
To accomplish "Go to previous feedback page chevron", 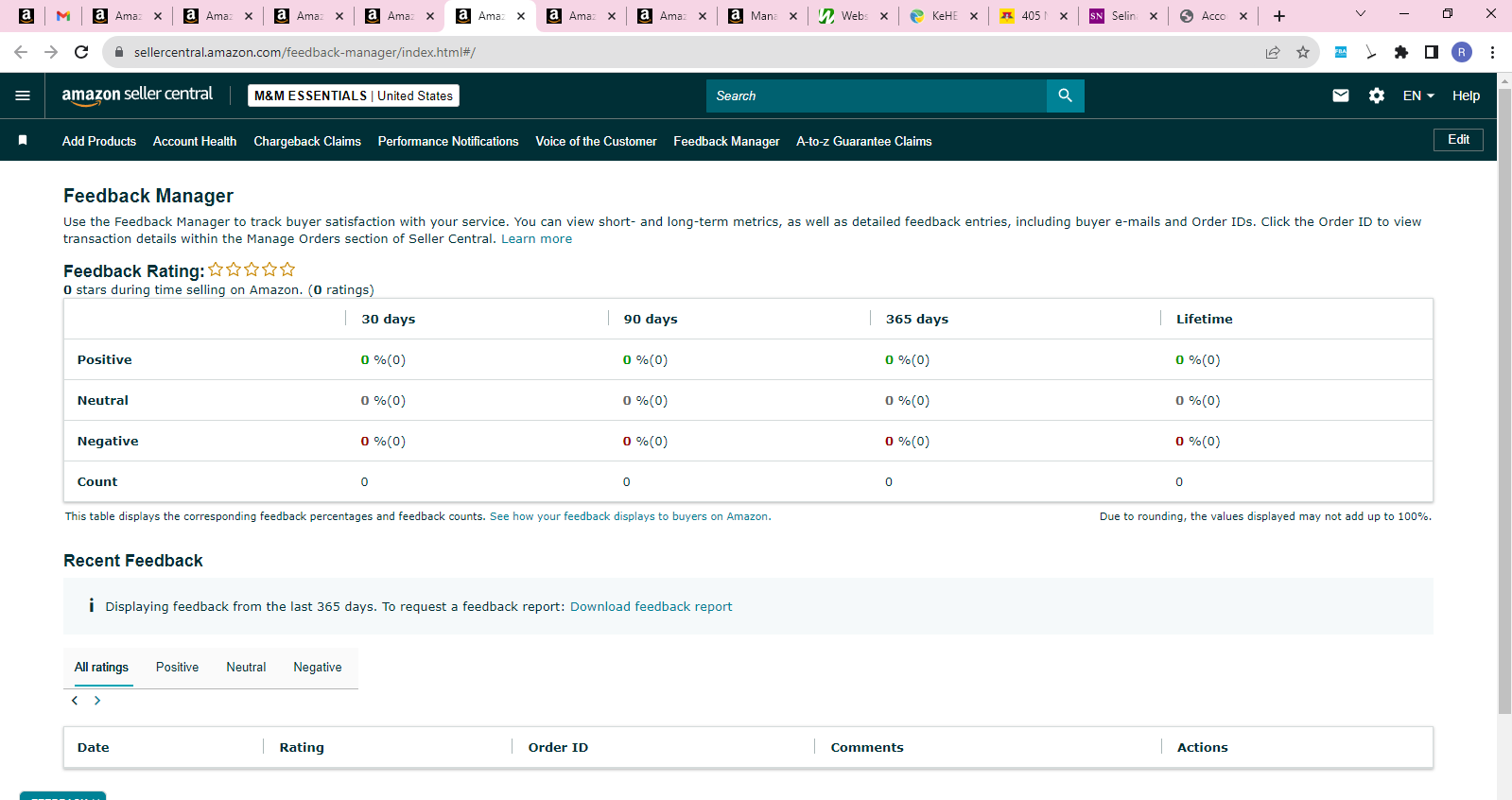I will click(x=75, y=701).
